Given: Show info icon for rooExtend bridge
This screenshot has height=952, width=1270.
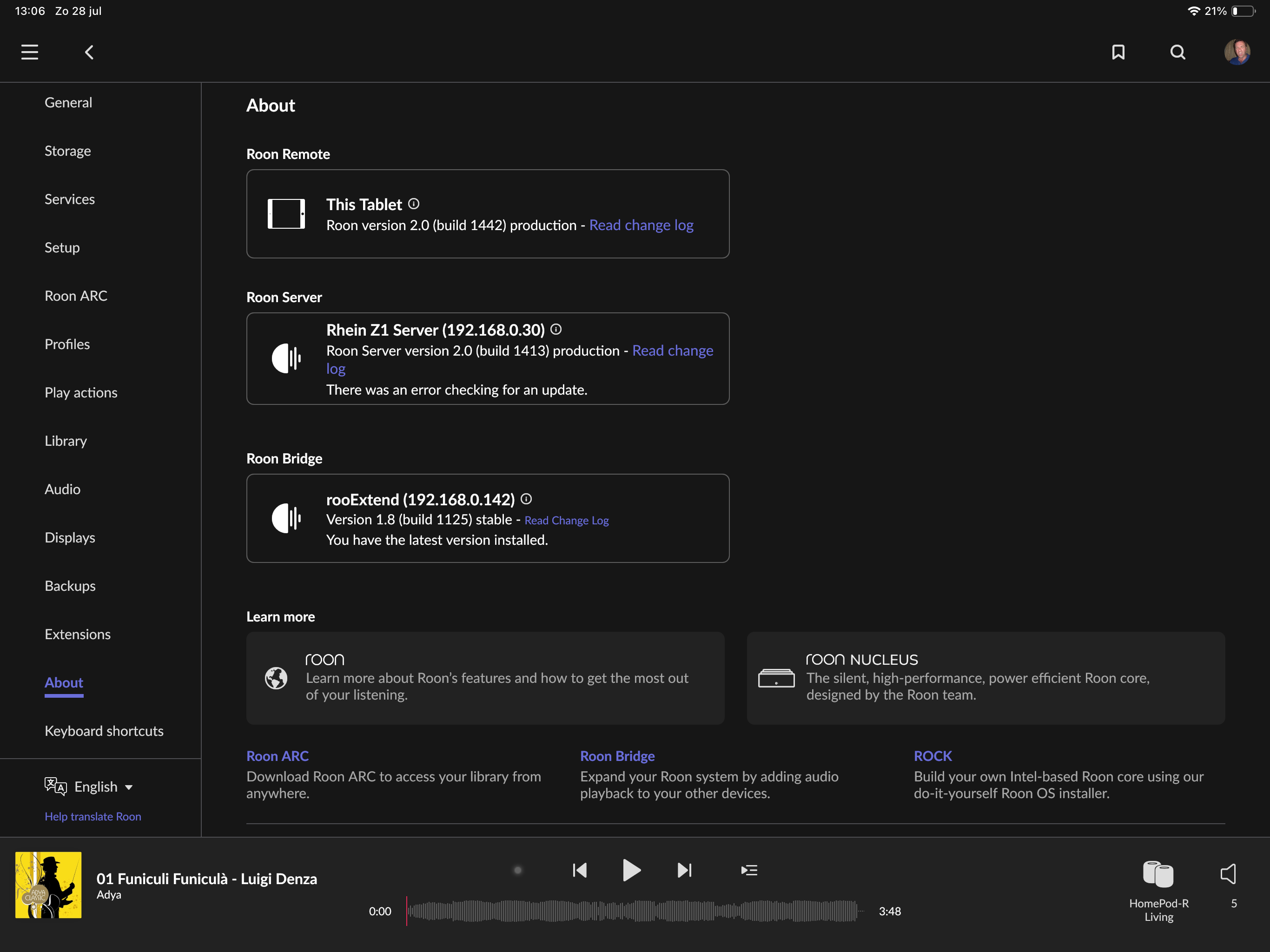Looking at the screenshot, I should (526, 498).
